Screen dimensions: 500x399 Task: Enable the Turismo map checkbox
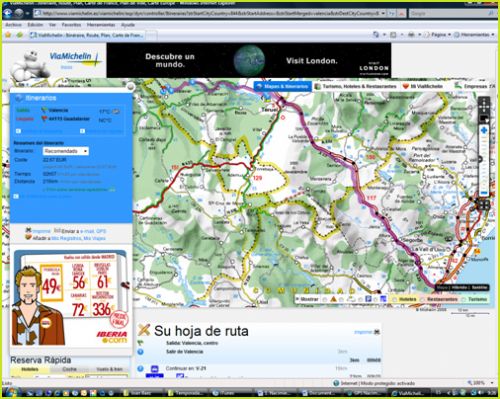464,299
